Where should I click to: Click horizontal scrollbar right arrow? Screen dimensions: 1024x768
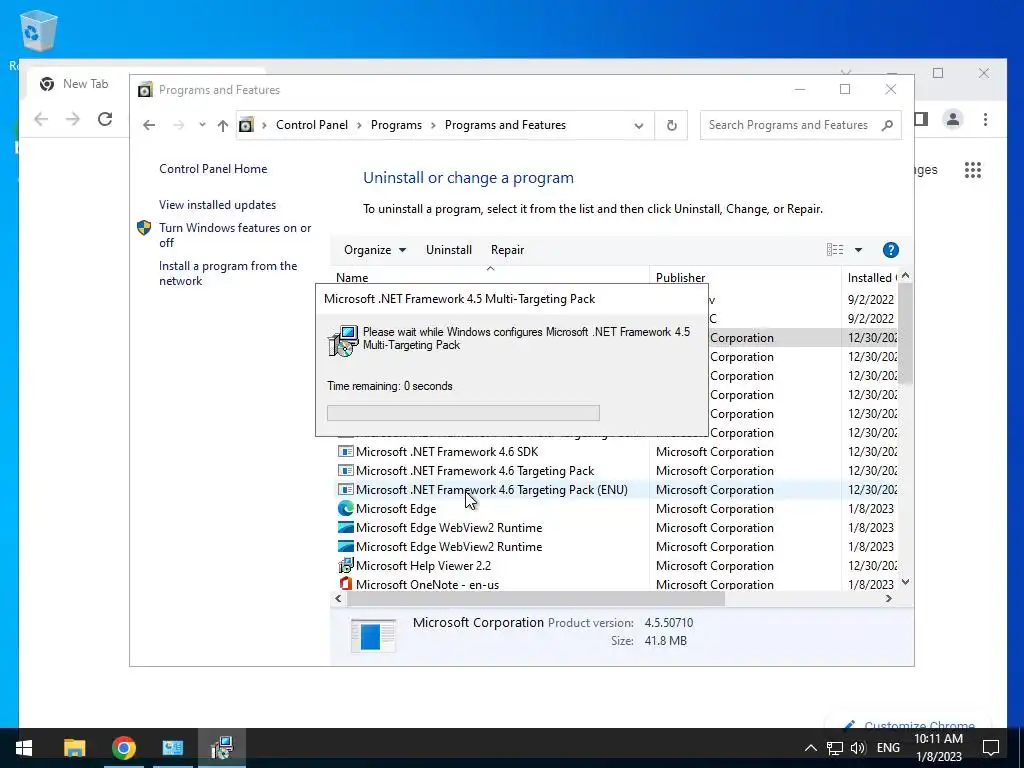click(x=889, y=598)
